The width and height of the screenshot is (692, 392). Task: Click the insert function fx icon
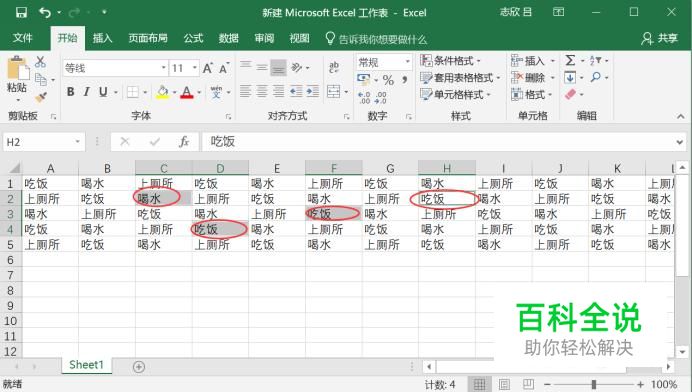coord(184,142)
